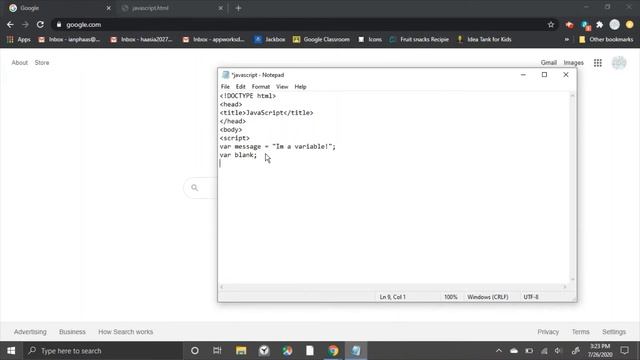The width and height of the screenshot is (640, 360).
Task: Open the Terms footer link
Action: (x=580, y=332)
